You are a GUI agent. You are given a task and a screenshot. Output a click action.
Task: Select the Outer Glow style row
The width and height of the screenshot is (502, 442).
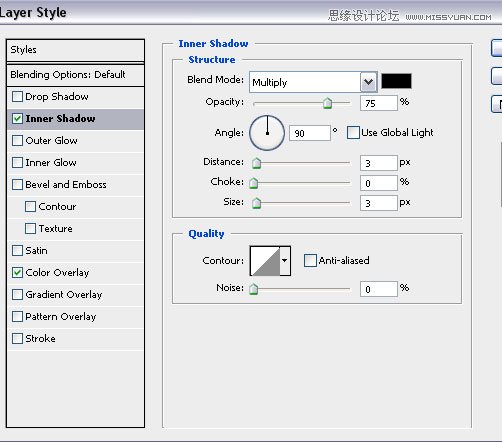pyautogui.click(x=75, y=141)
